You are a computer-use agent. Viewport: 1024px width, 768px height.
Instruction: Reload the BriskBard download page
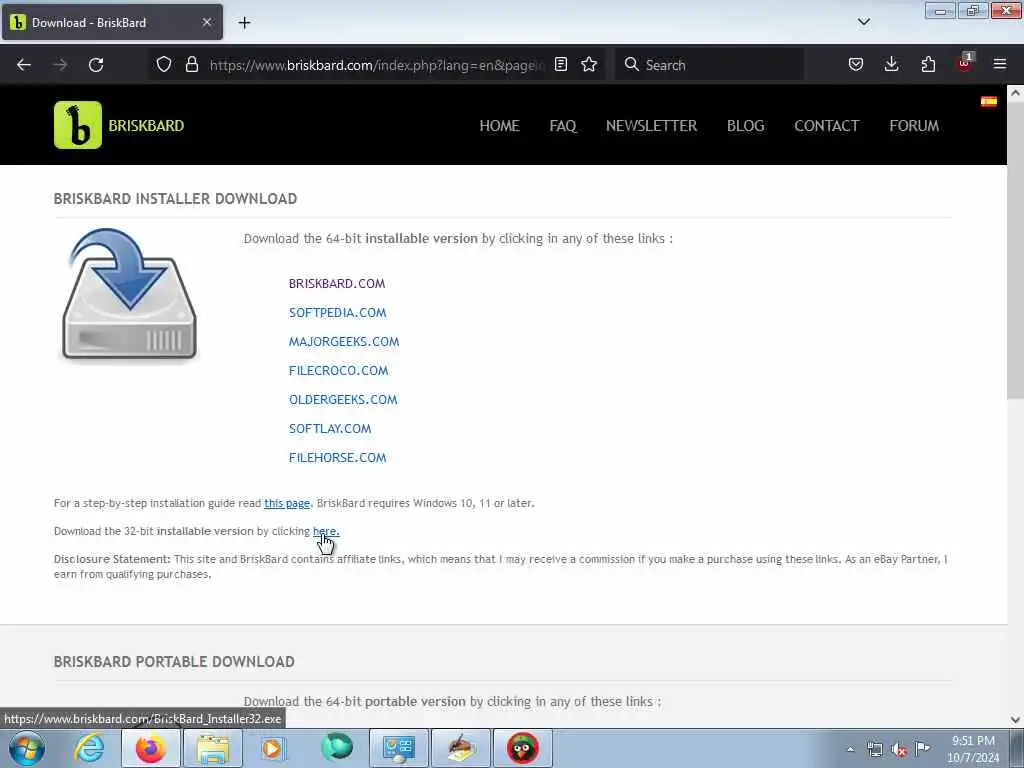click(x=96, y=65)
